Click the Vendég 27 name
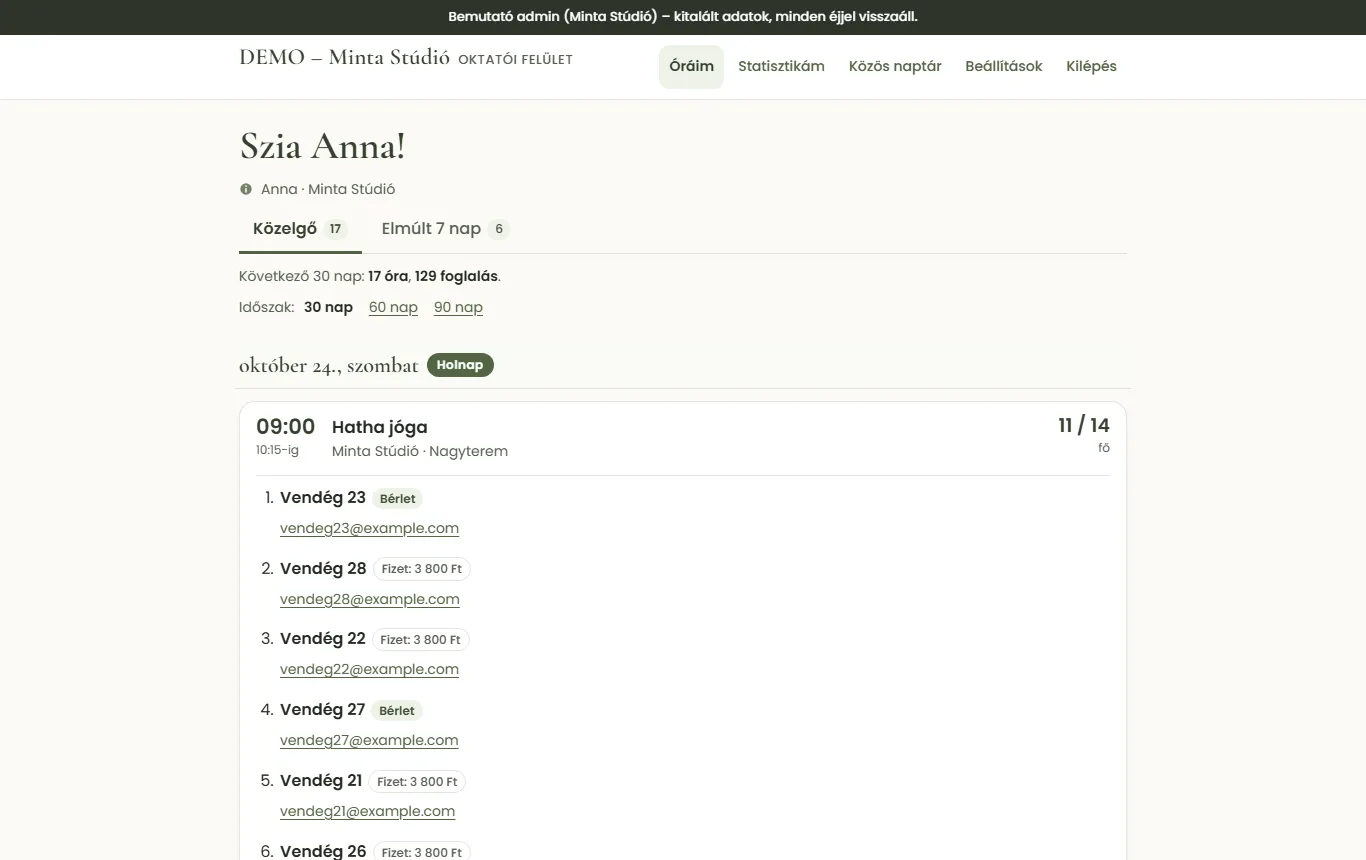The width and height of the screenshot is (1366, 860). pos(322,709)
